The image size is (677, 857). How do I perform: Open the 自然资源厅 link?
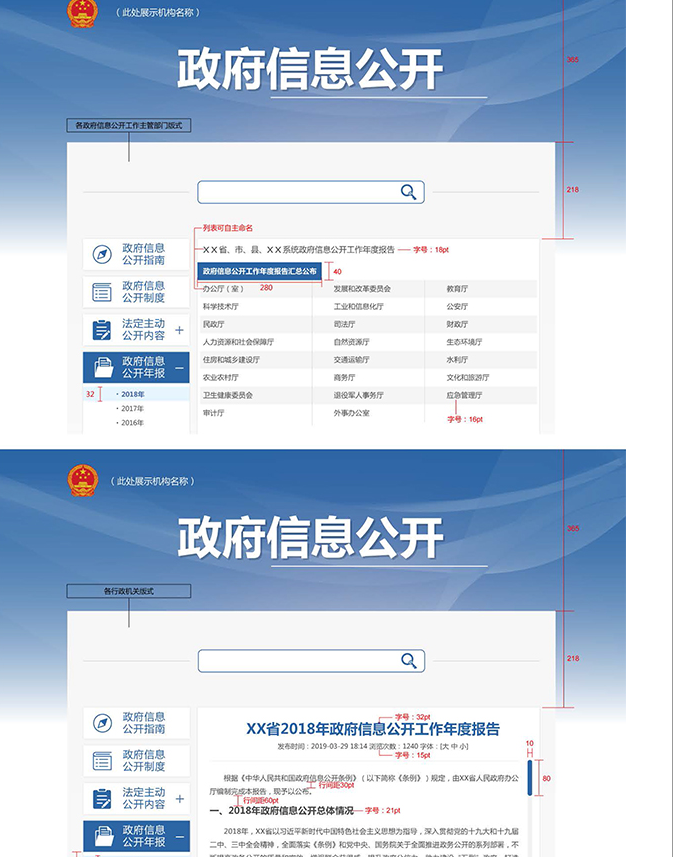(352, 342)
